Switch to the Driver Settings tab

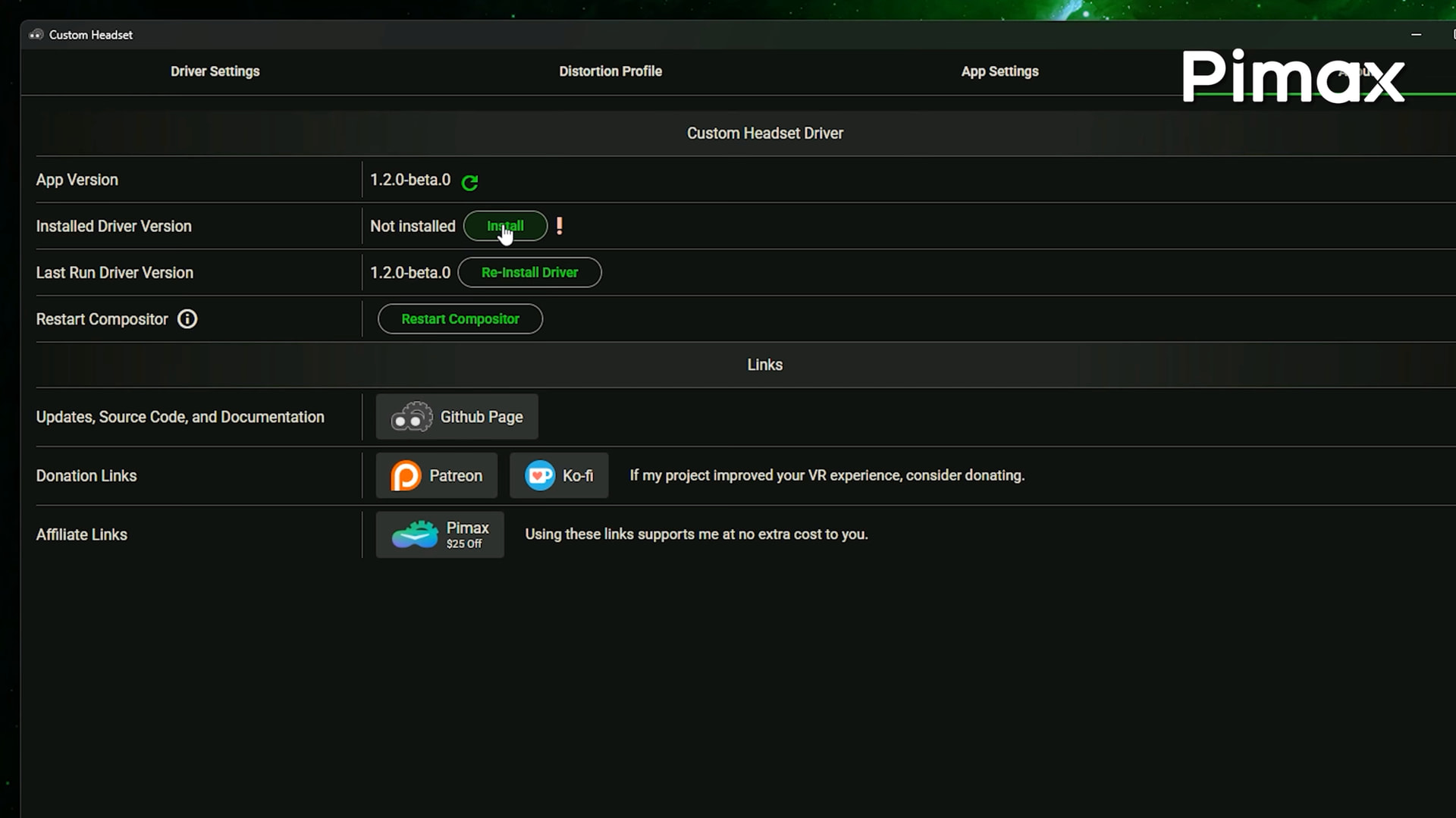[x=215, y=71]
